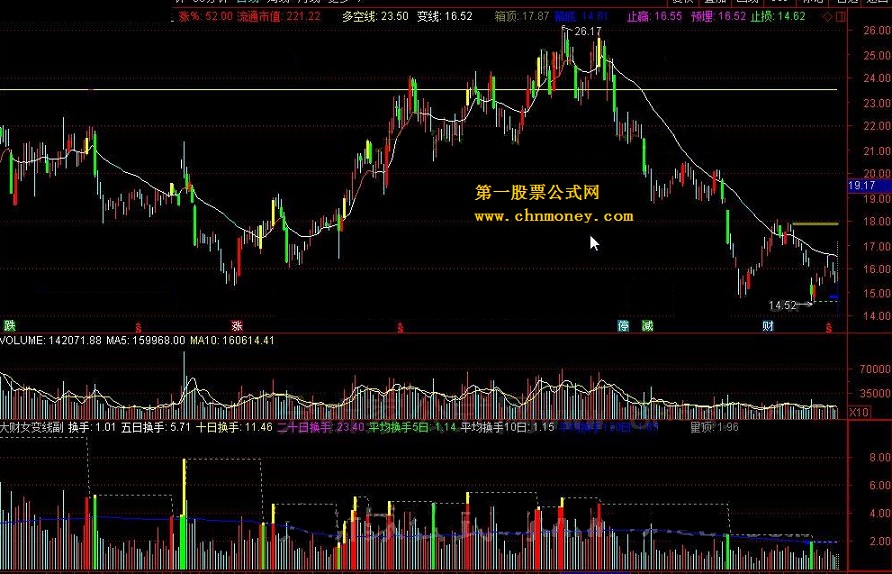Screen dimensions: 892x574
Task: Click the 变线: 16.52 indicator label
Action: [x=445, y=16]
